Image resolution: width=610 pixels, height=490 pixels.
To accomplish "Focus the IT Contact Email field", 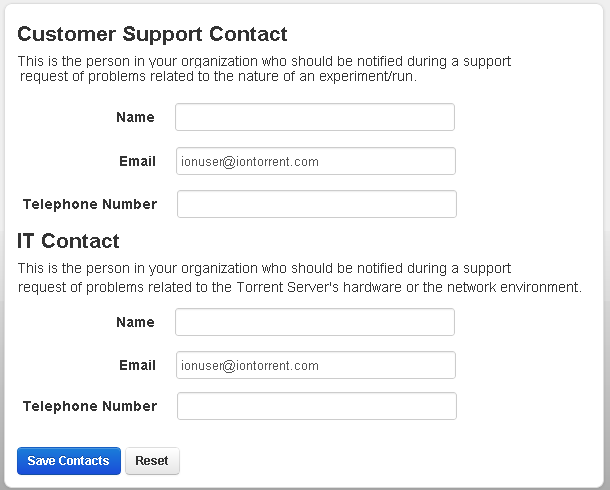I will pos(315,366).
